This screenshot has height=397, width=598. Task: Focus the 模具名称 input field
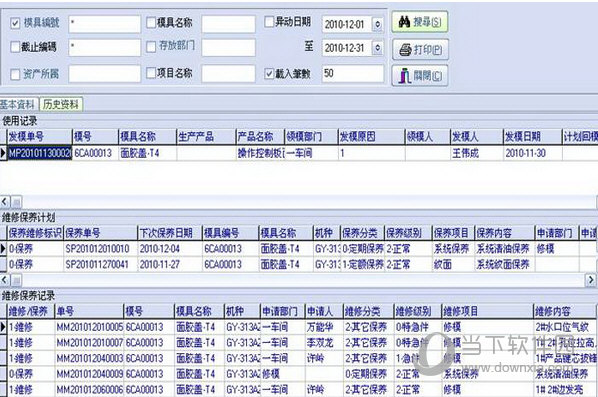coord(228,24)
